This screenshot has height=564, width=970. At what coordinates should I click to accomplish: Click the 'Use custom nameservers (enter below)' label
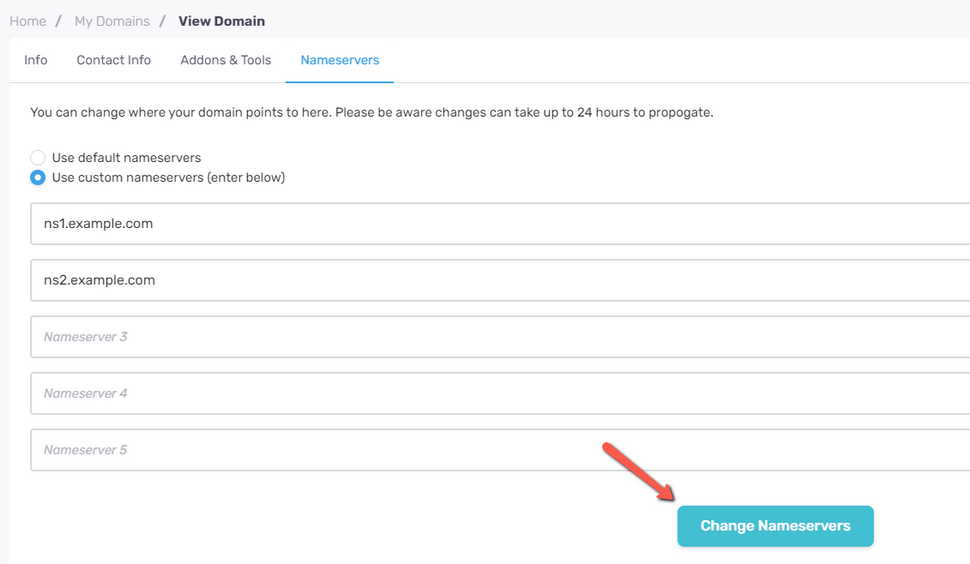click(x=168, y=177)
